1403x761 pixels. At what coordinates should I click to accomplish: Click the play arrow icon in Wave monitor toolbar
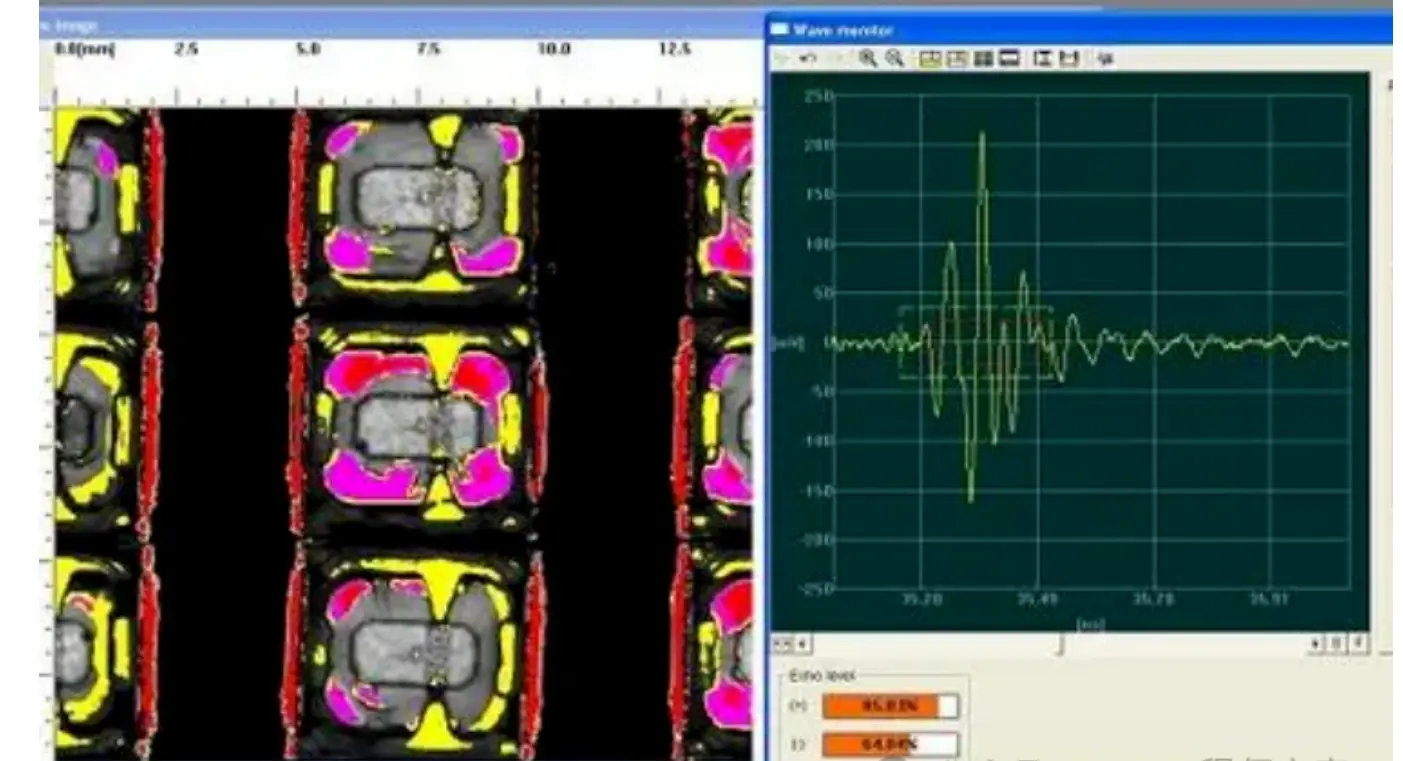782,59
